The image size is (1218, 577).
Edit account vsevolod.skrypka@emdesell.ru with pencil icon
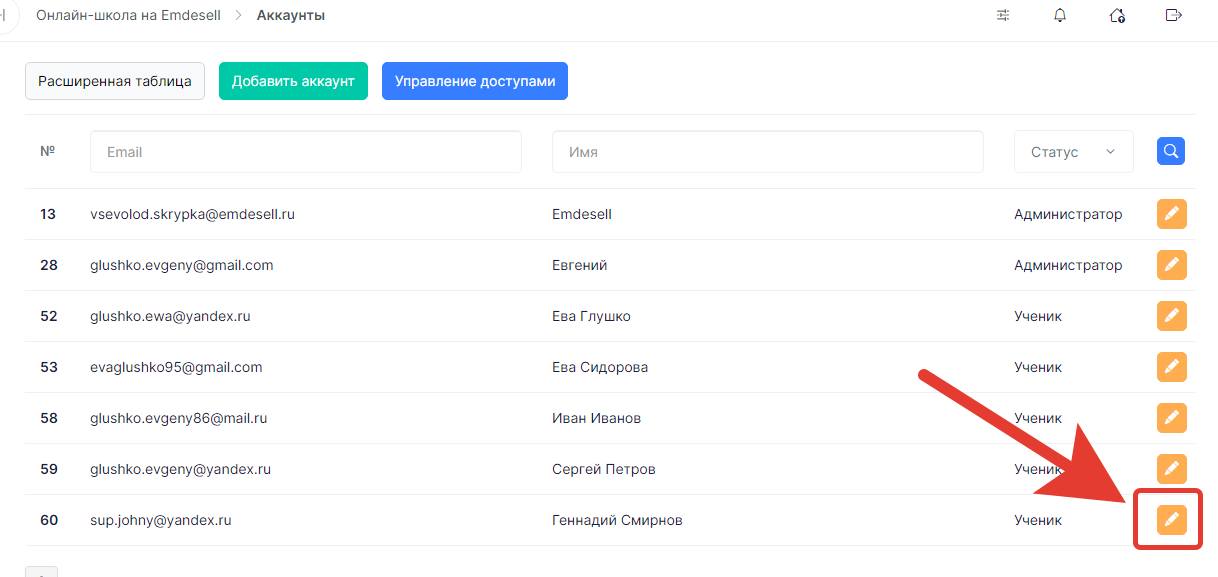tap(1172, 214)
